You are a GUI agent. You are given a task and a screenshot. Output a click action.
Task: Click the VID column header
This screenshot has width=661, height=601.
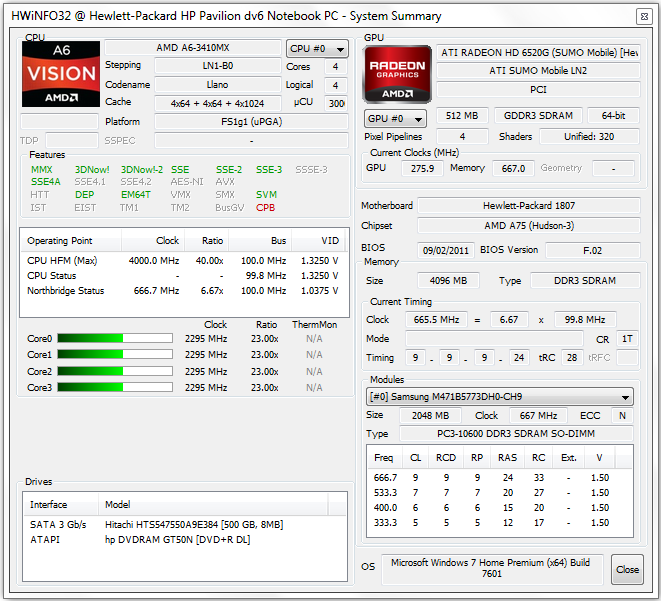318,241
